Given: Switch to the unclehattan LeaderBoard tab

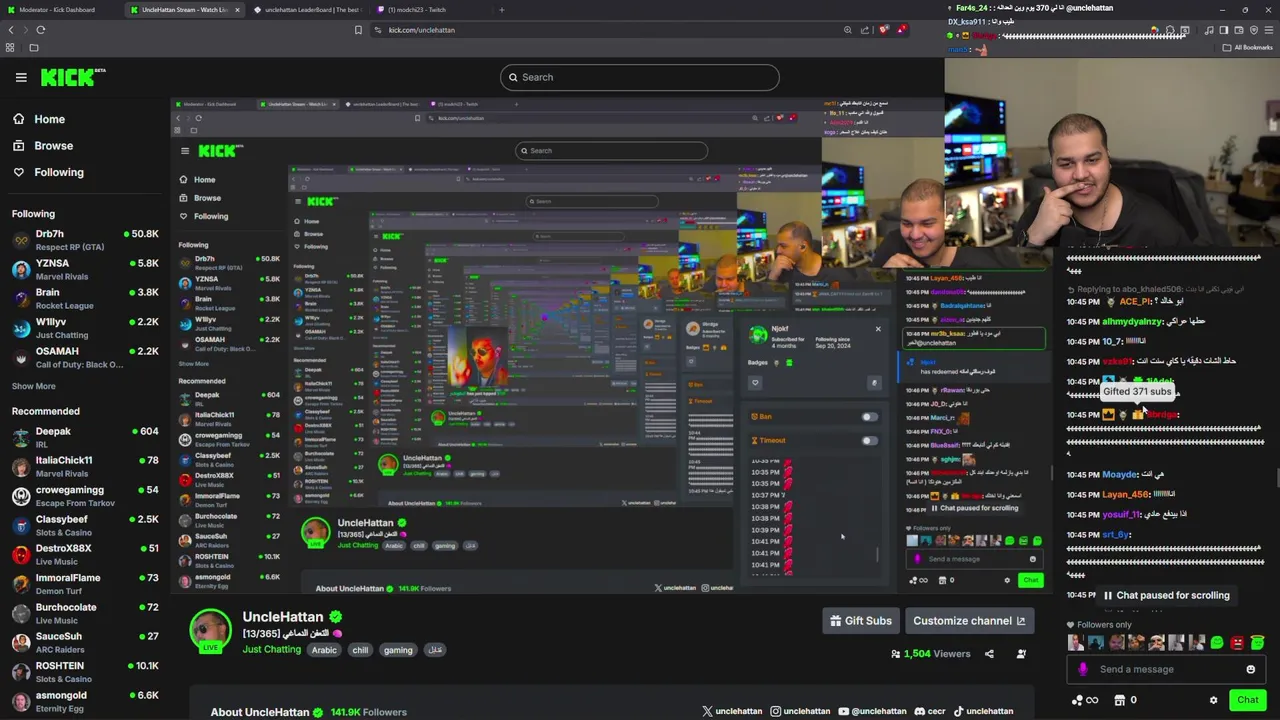Looking at the screenshot, I should (306, 10).
